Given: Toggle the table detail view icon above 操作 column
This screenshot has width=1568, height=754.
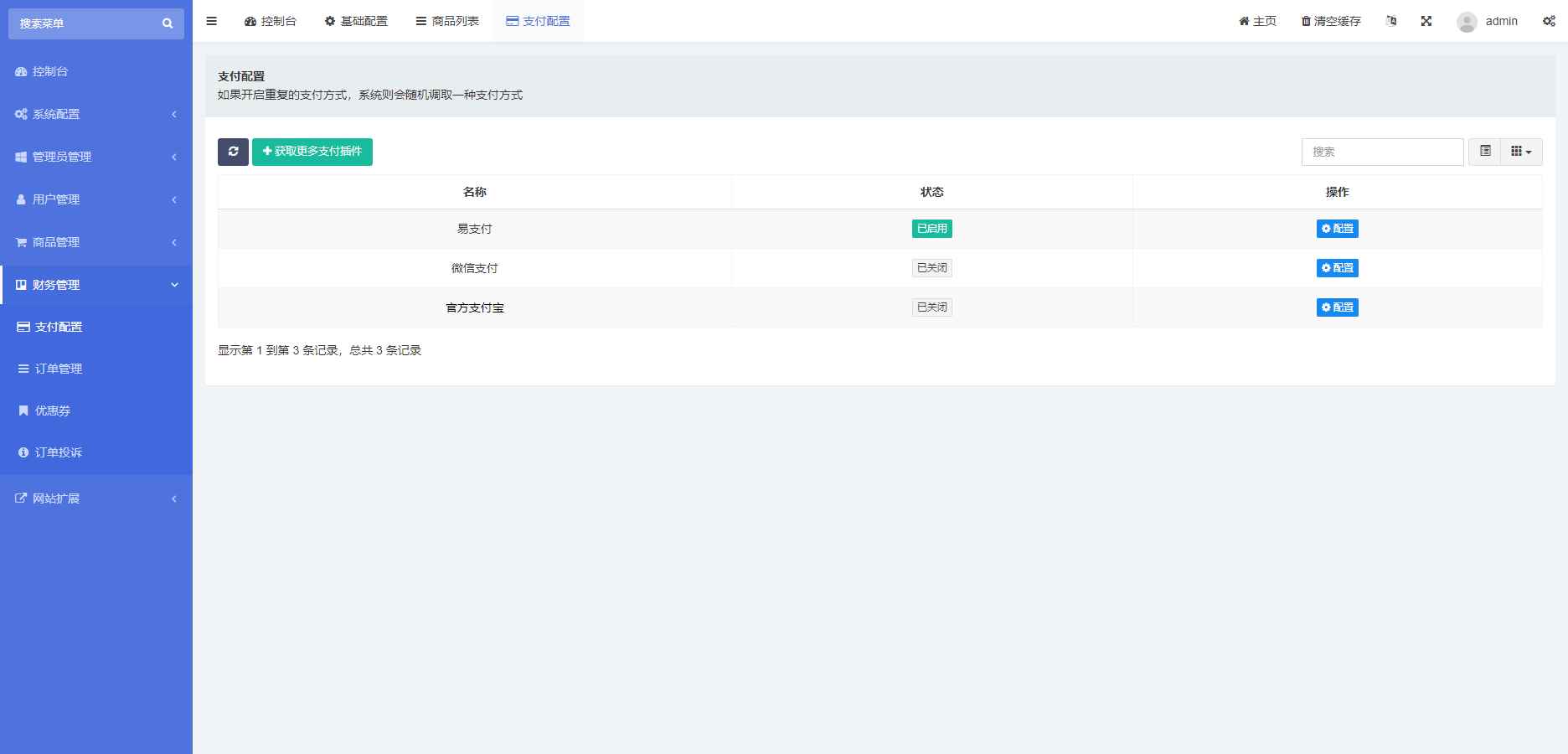Looking at the screenshot, I should click(1485, 152).
